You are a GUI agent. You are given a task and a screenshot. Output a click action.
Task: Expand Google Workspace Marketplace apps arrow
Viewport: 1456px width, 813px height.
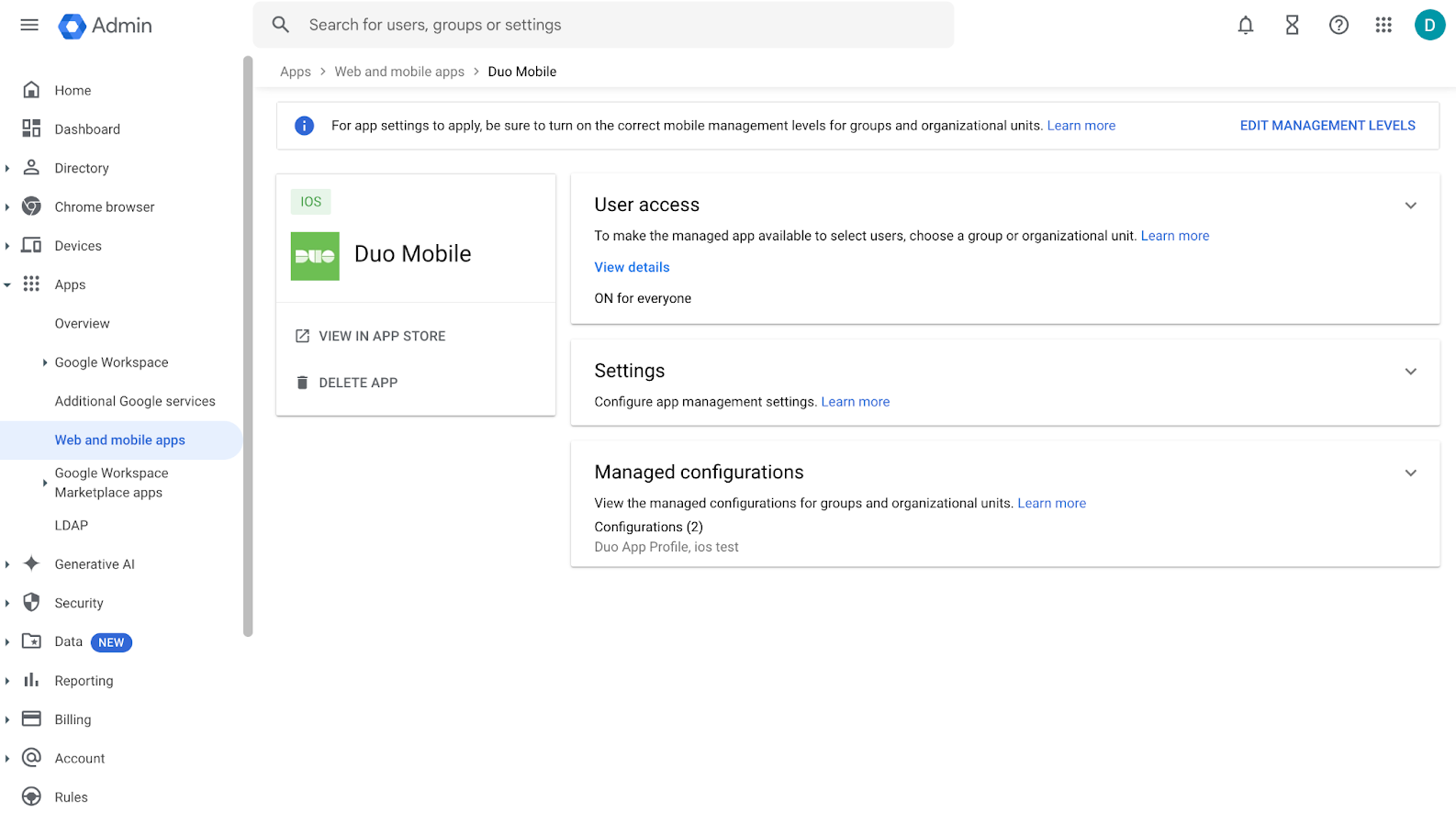(x=44, y=483)
